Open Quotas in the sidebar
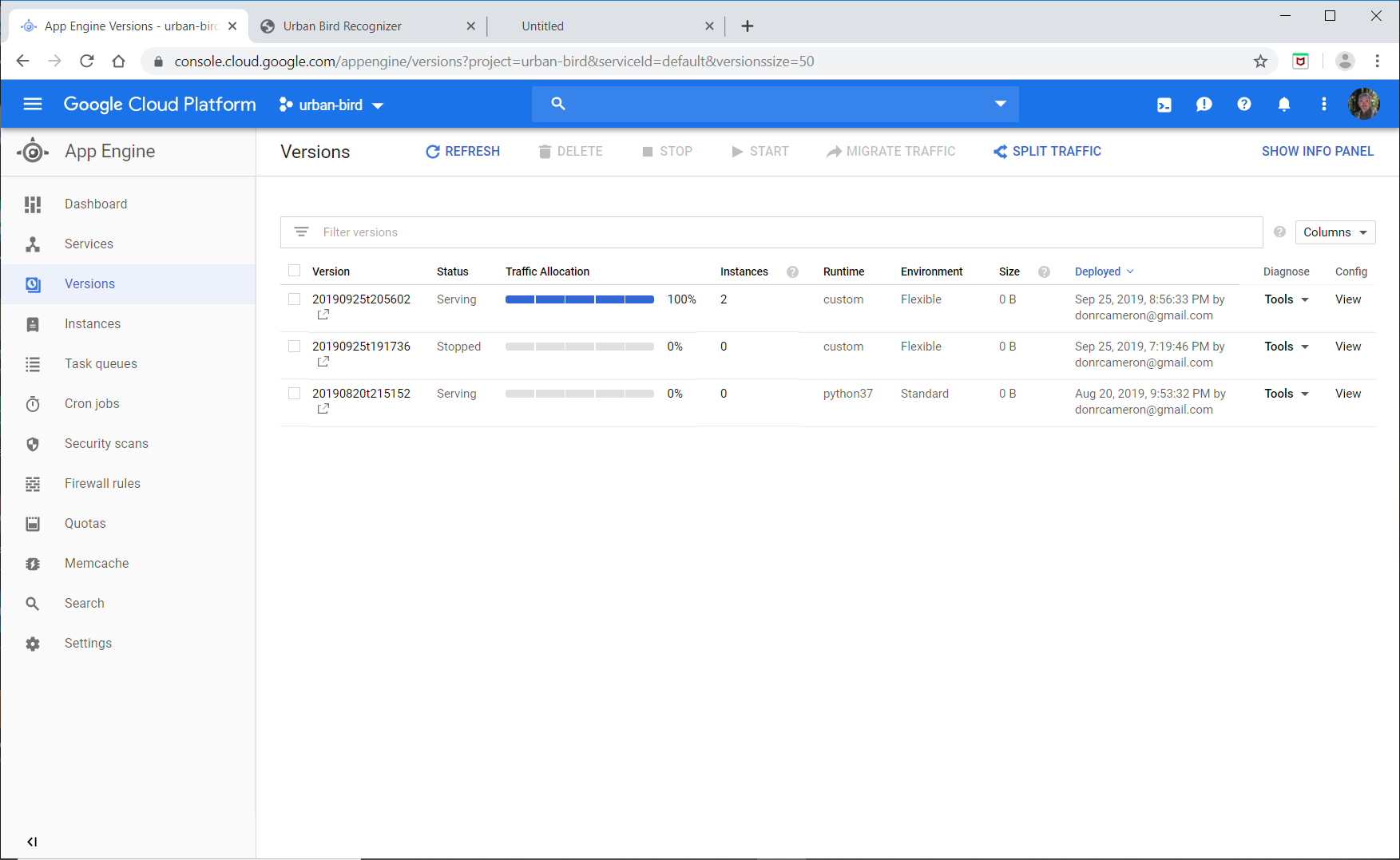Viewport: 1400px width, 860px height. tap(128, 524)
